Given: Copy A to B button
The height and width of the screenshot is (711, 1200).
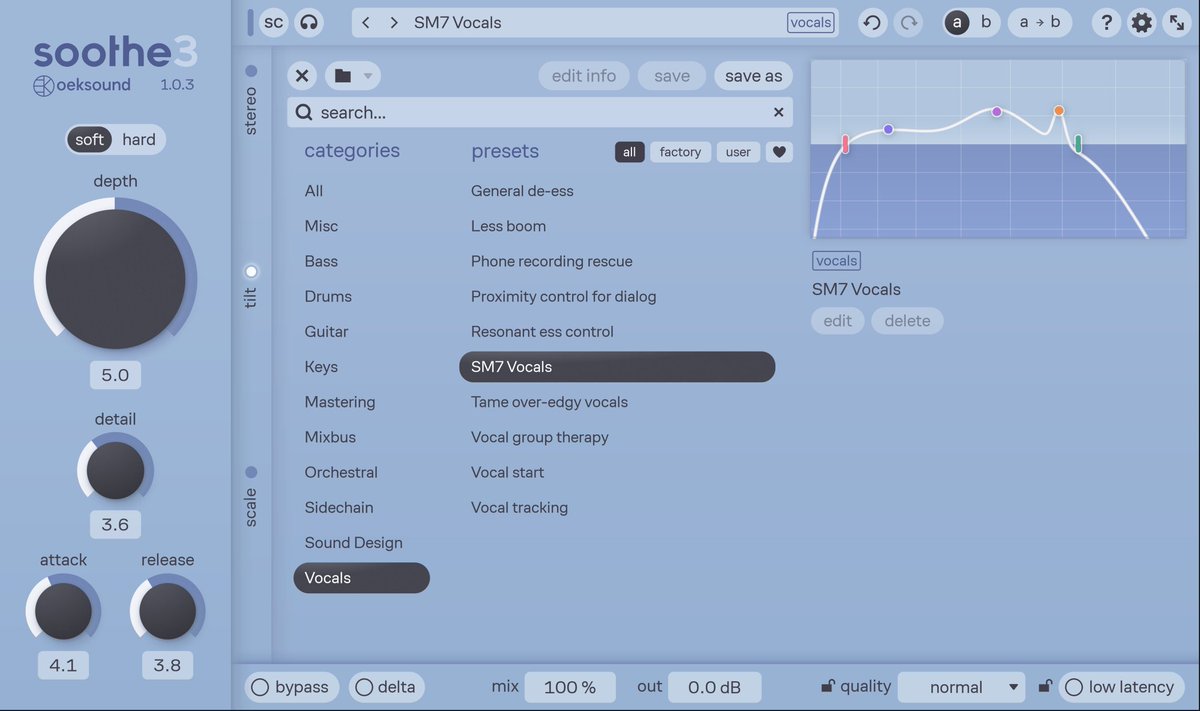Looking at the screenshot, I should pos(1040,22).
